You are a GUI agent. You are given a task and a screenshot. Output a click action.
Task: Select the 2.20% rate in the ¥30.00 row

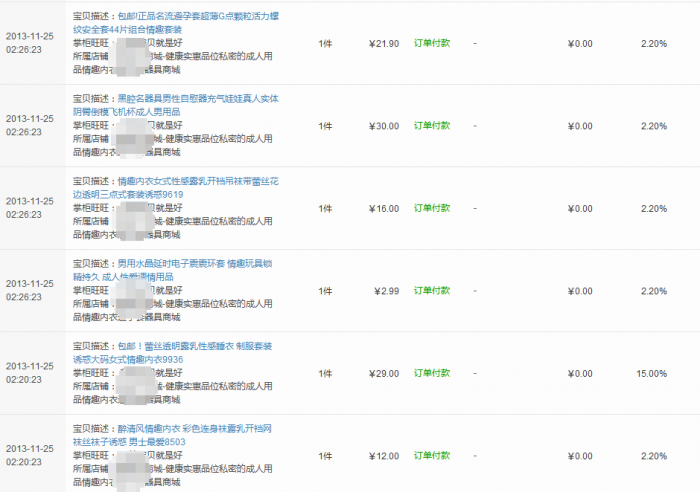pos(654,126)
